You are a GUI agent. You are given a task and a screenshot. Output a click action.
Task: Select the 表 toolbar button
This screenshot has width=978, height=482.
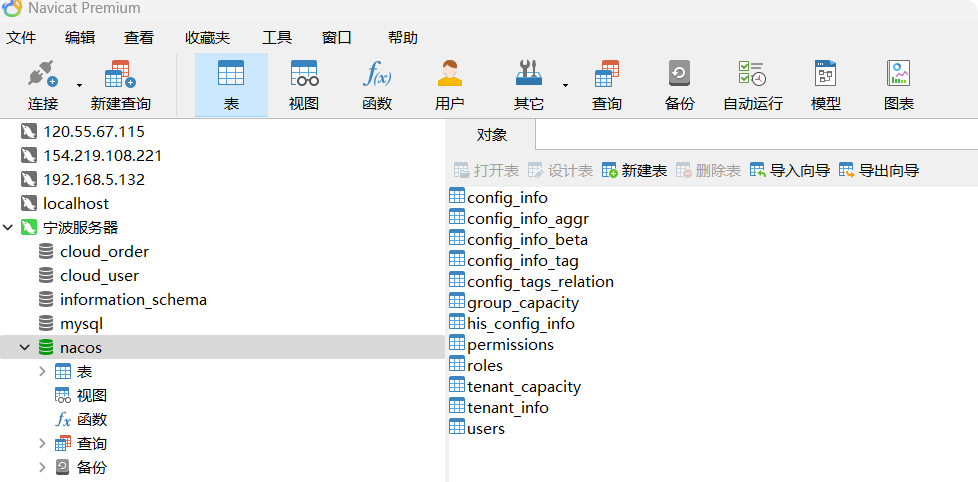pos(231,85)
